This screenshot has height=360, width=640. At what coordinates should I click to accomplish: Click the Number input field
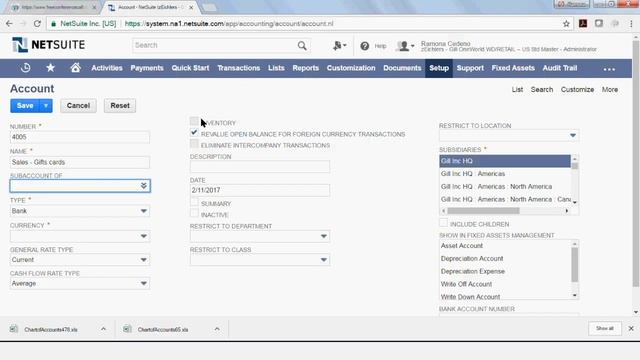point(80,137)
